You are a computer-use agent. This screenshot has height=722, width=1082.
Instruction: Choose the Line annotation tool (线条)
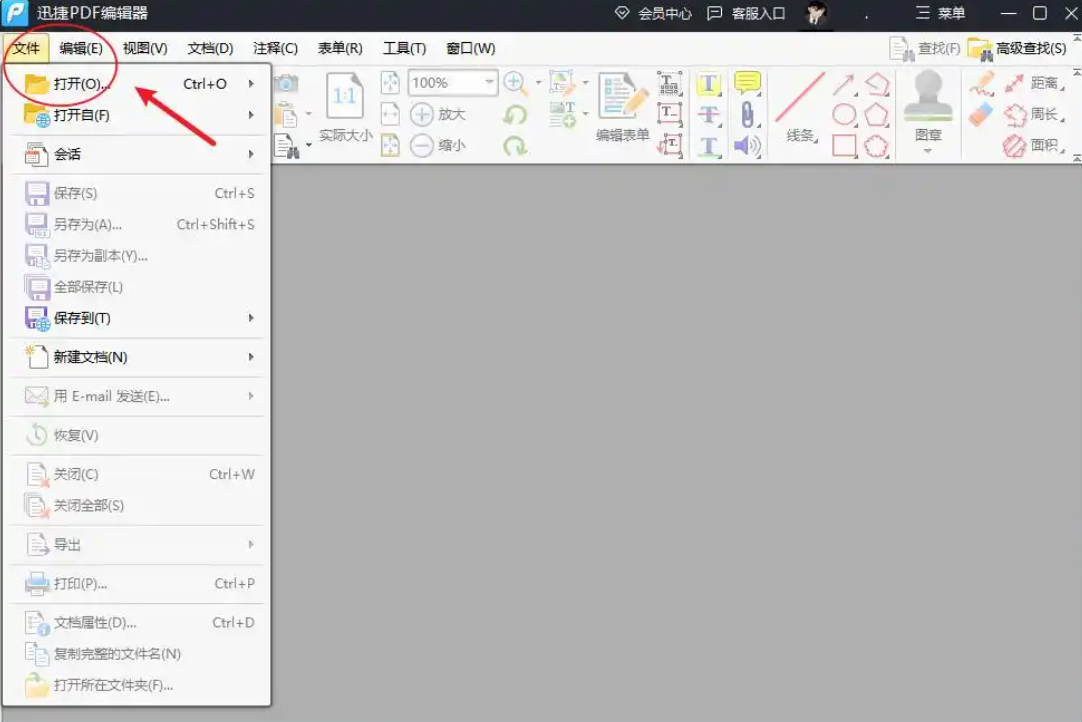pyautogui.click(x=798, y=98)
